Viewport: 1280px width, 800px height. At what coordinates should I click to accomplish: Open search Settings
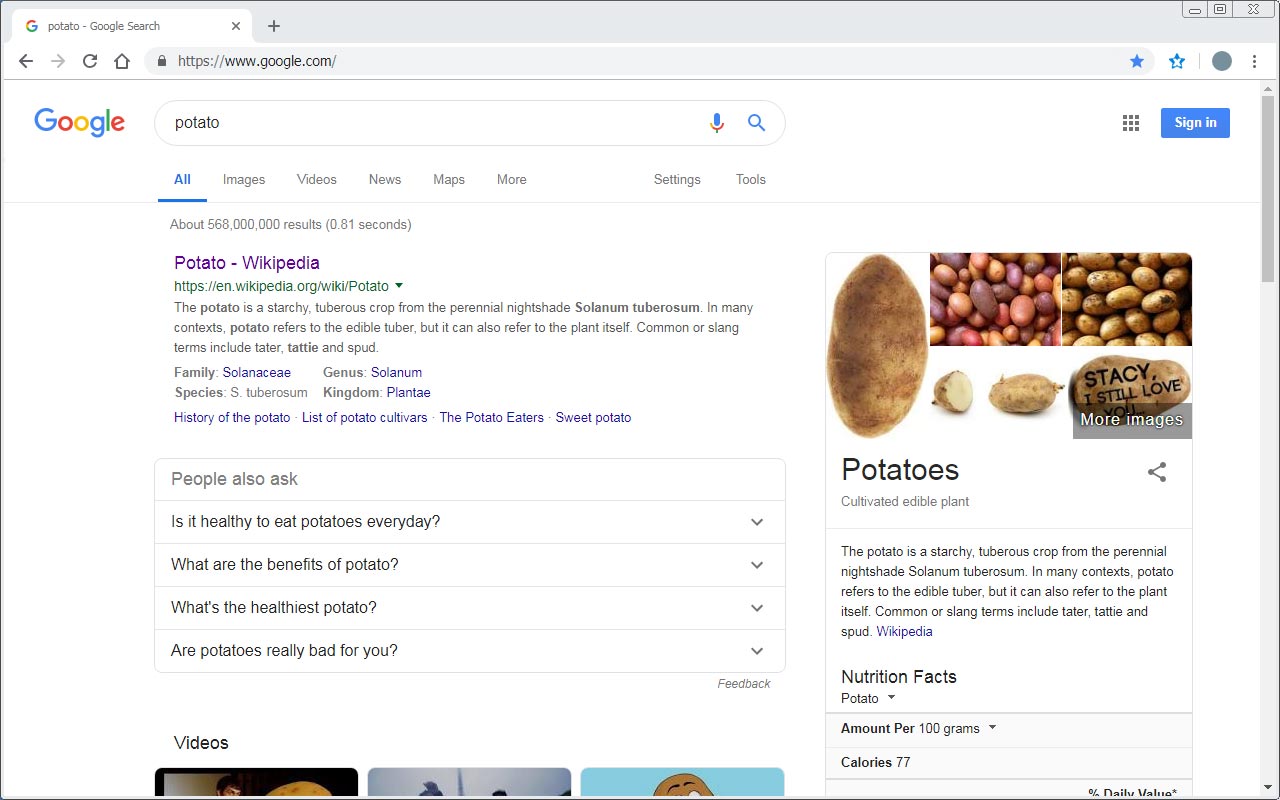point(677,180)
